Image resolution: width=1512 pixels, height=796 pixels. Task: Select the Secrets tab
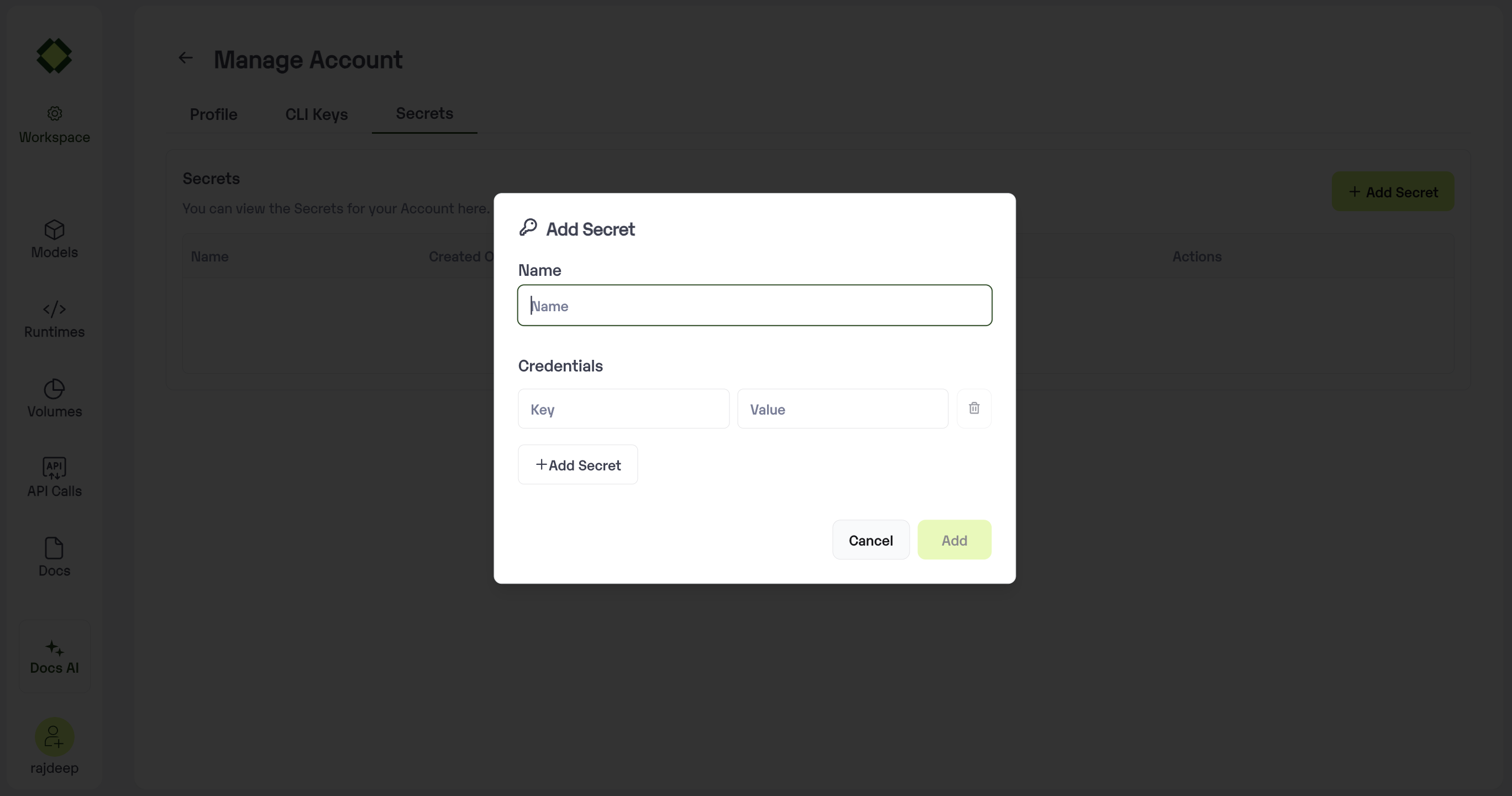point(424,113)
